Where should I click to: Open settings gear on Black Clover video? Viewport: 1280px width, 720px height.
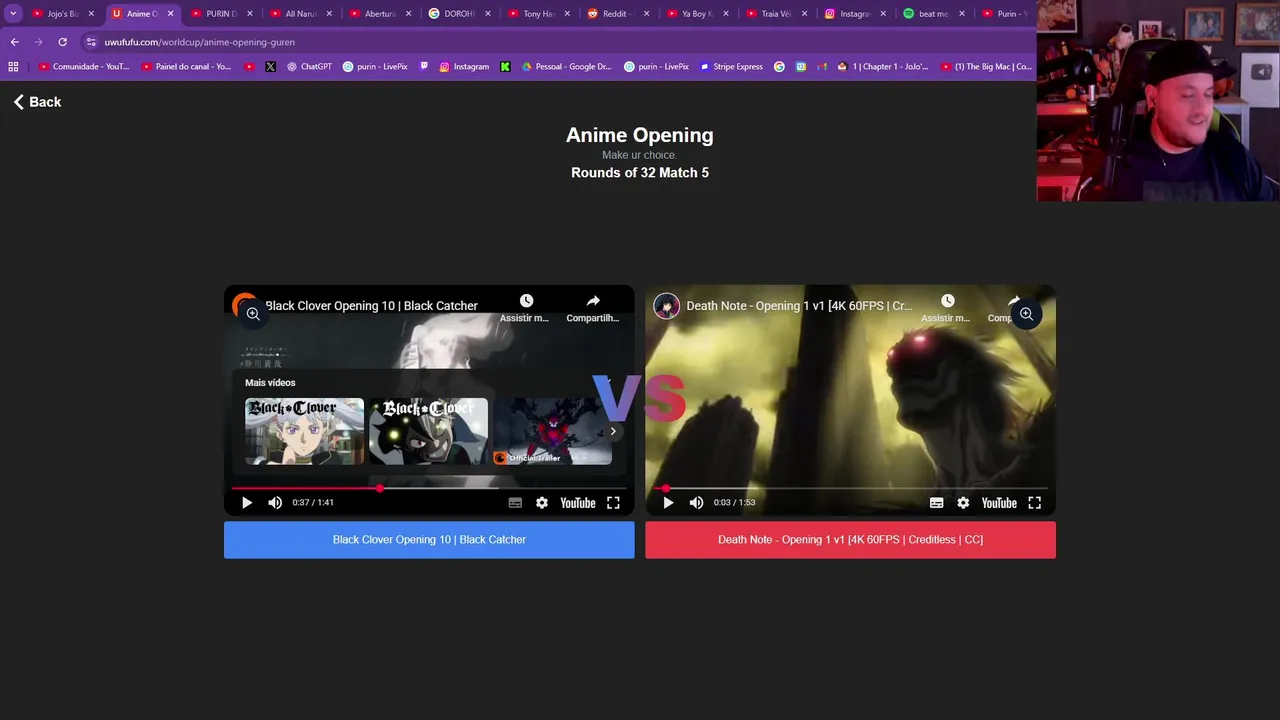pos(542,503)
